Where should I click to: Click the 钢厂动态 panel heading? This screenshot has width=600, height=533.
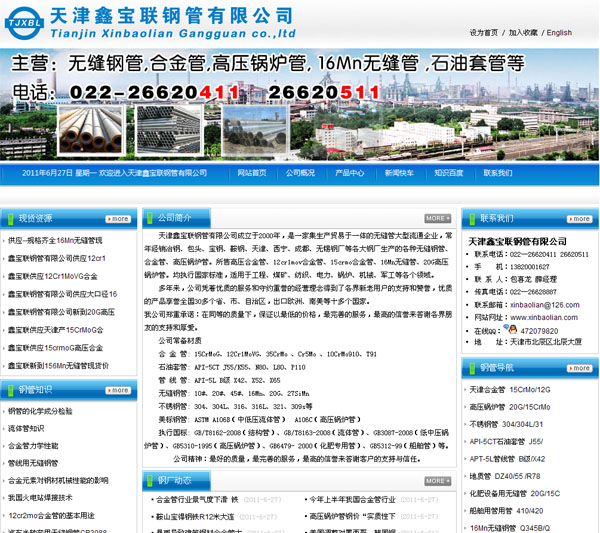[x=174, y=481]
